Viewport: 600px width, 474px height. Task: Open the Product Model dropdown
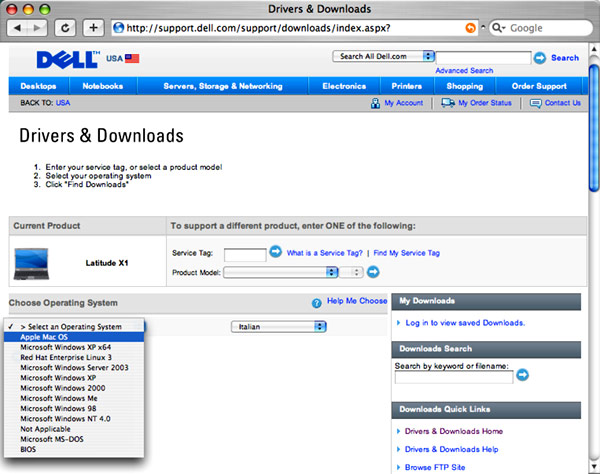(x=280, y=272)
